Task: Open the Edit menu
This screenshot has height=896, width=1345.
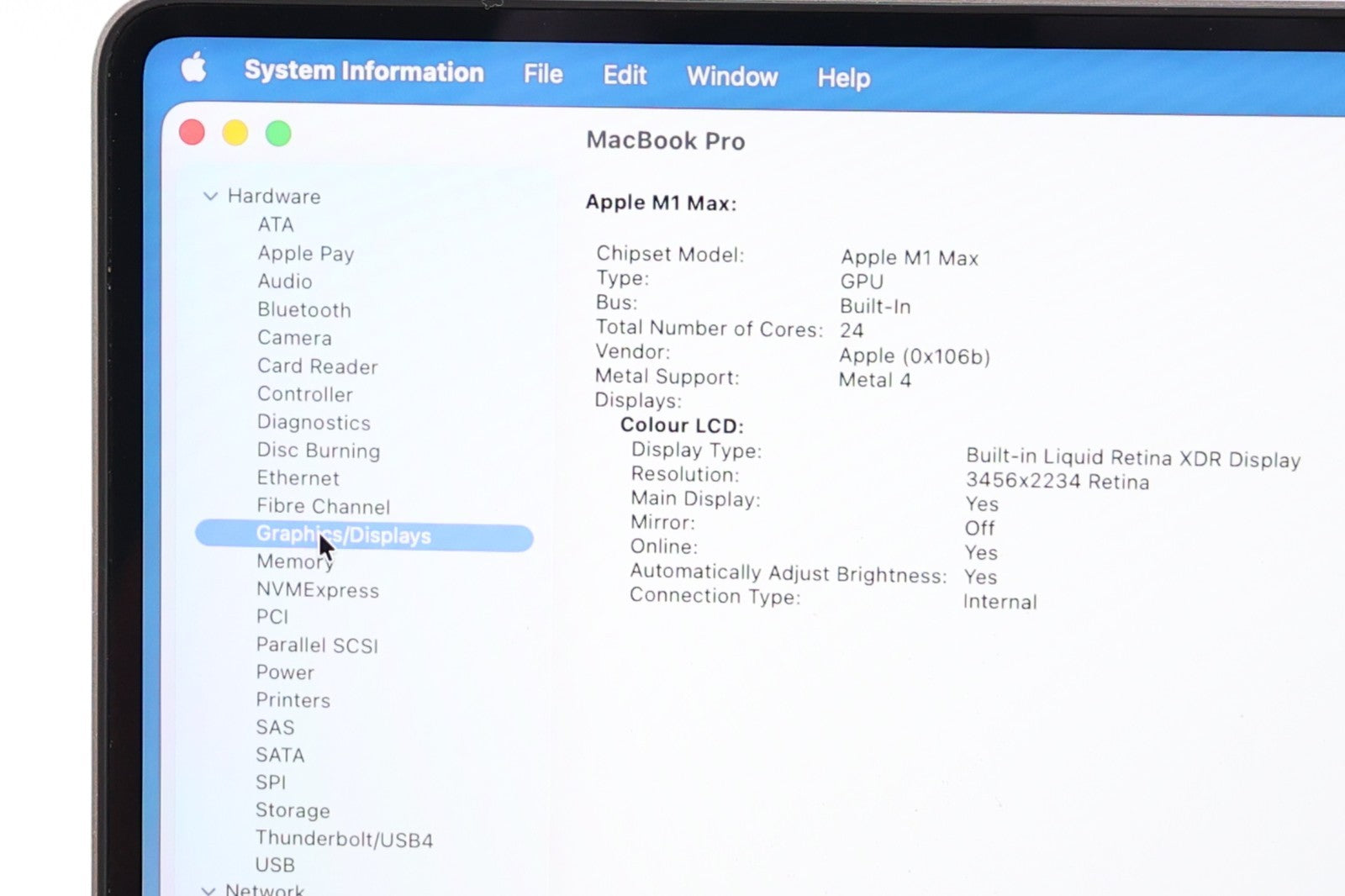Action: point(625,76)
